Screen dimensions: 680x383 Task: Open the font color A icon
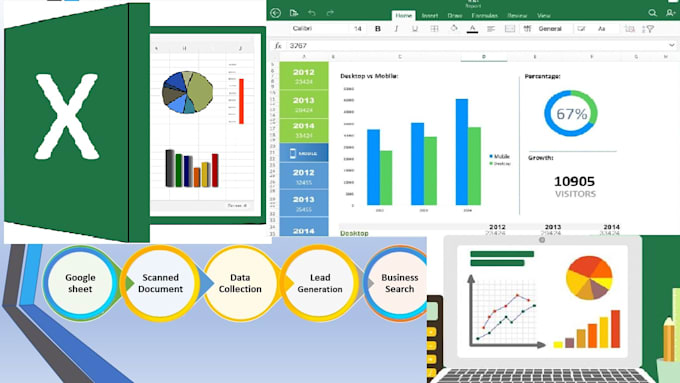[472, 29]
